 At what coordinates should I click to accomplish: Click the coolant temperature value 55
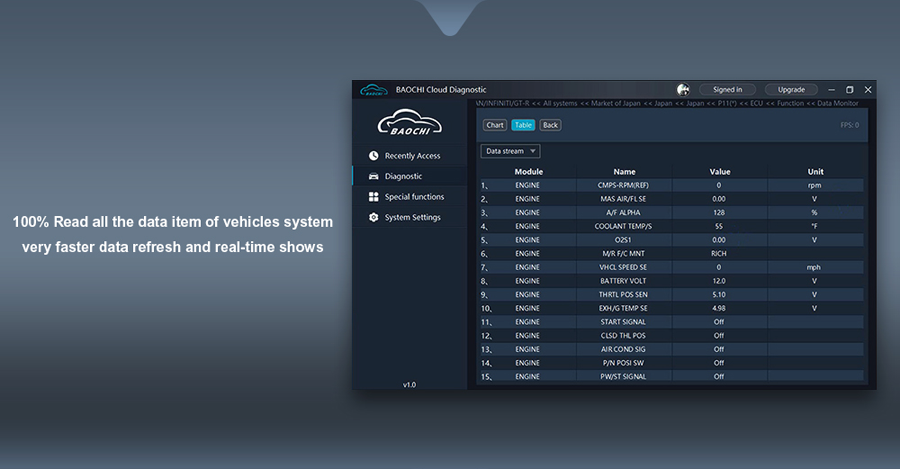click(719, 226)
